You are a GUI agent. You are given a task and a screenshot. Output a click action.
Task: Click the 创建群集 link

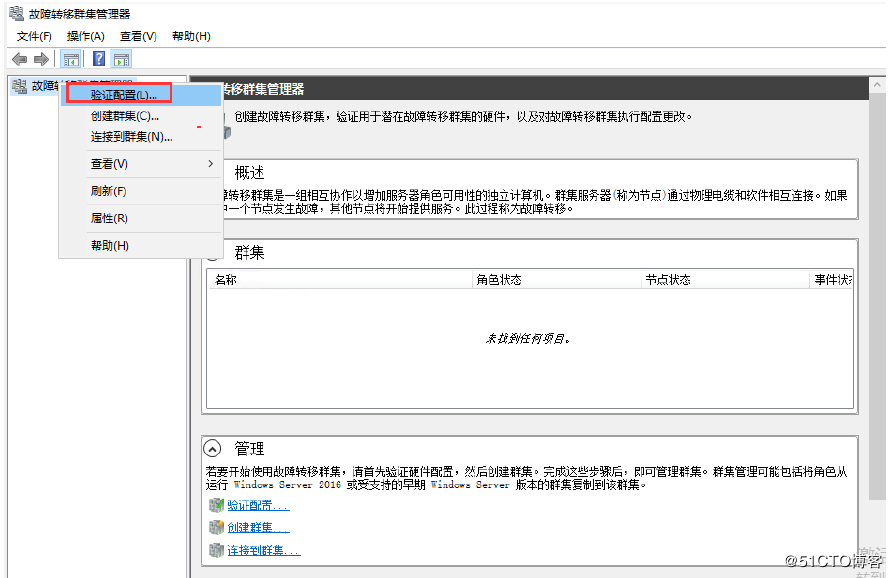click(x=250, y=527)
